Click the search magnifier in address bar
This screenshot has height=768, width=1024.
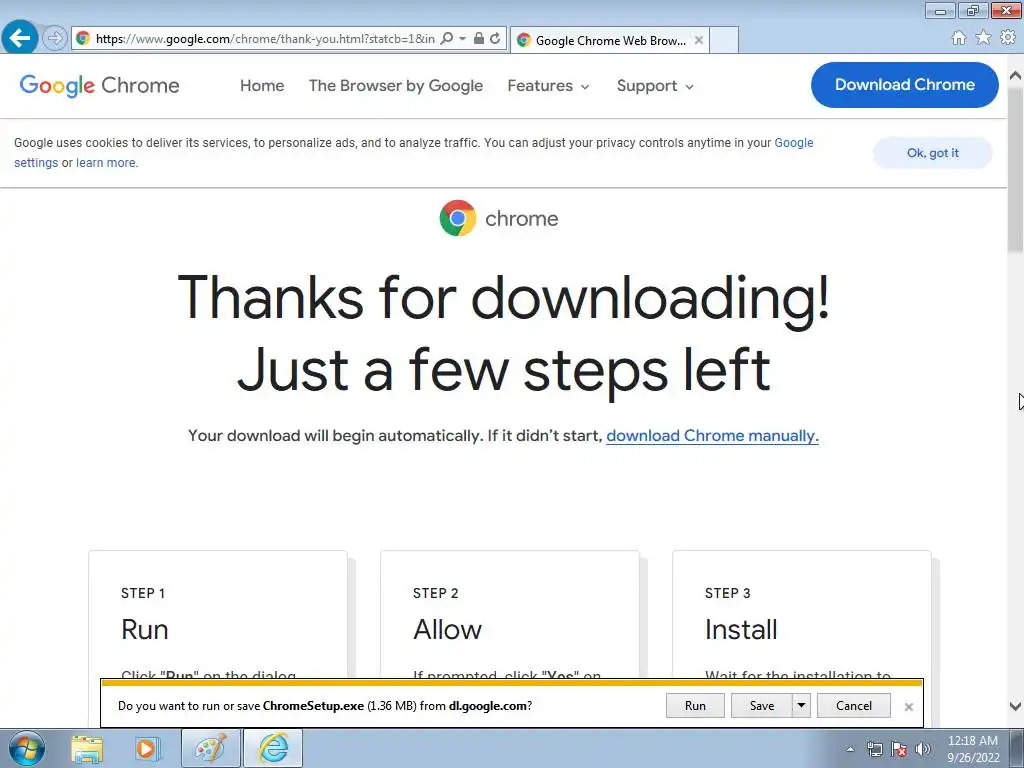pos(447,39)
